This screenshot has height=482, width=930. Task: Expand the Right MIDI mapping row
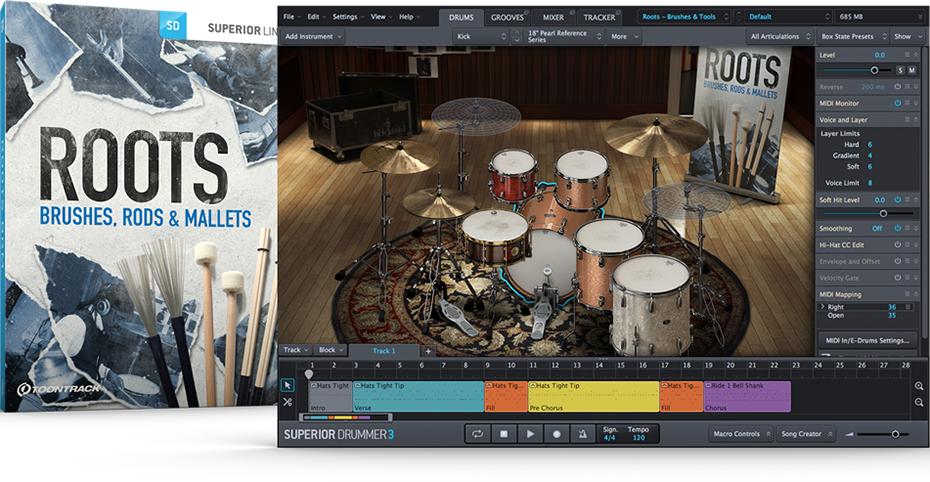pos(822,307)
